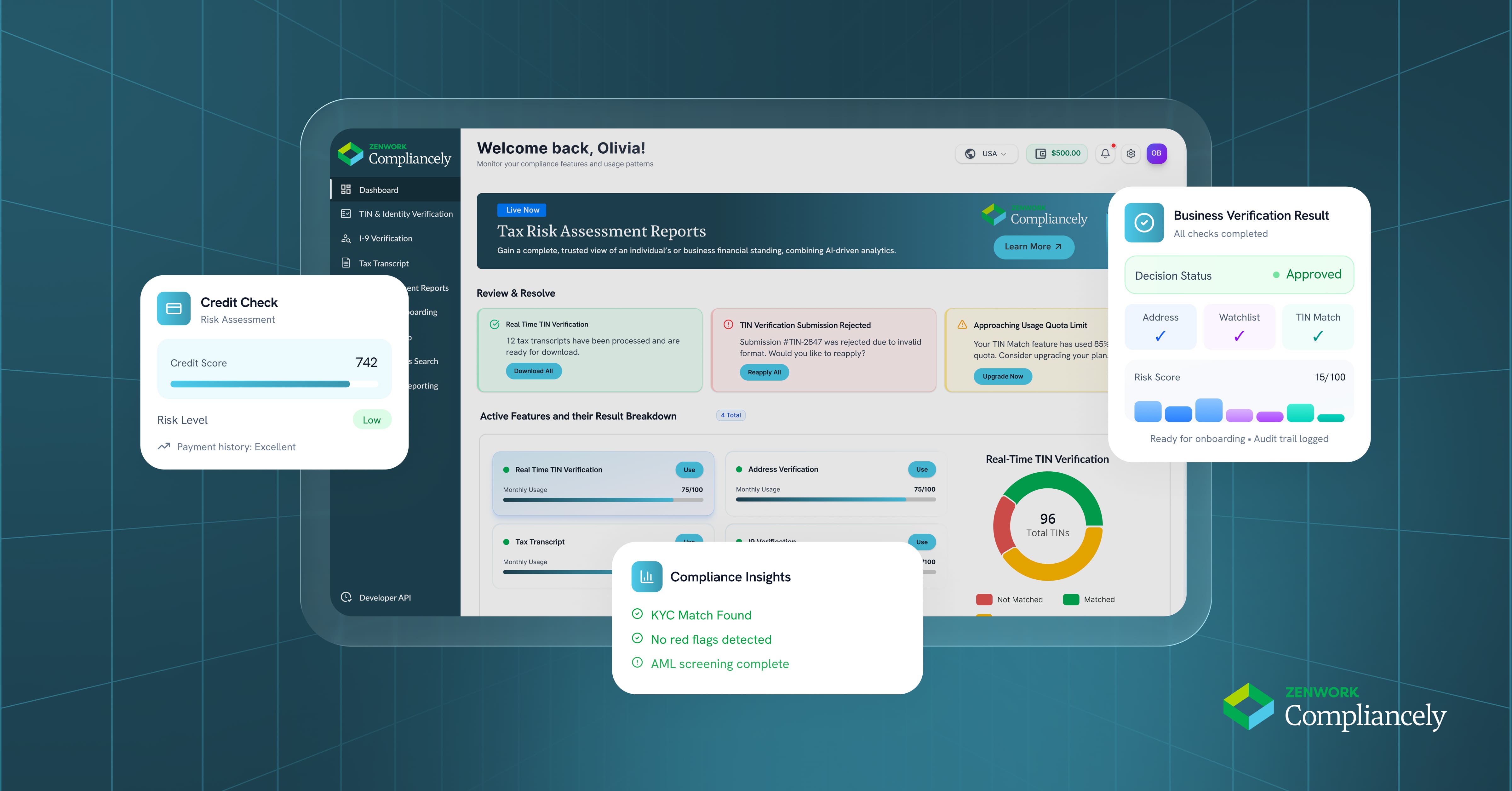The image size is (1512, 791).
Task: Select the Tax Transcript sidebar icon
Action: pos(346,262)
